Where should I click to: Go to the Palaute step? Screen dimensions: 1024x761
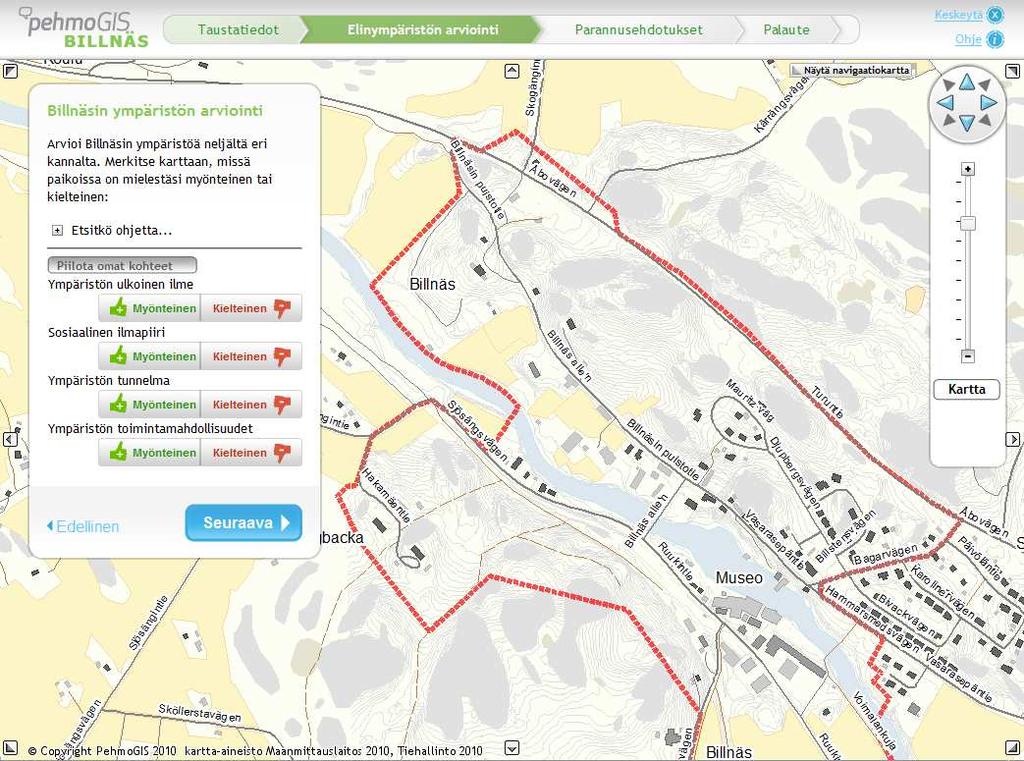pos(786,30)
